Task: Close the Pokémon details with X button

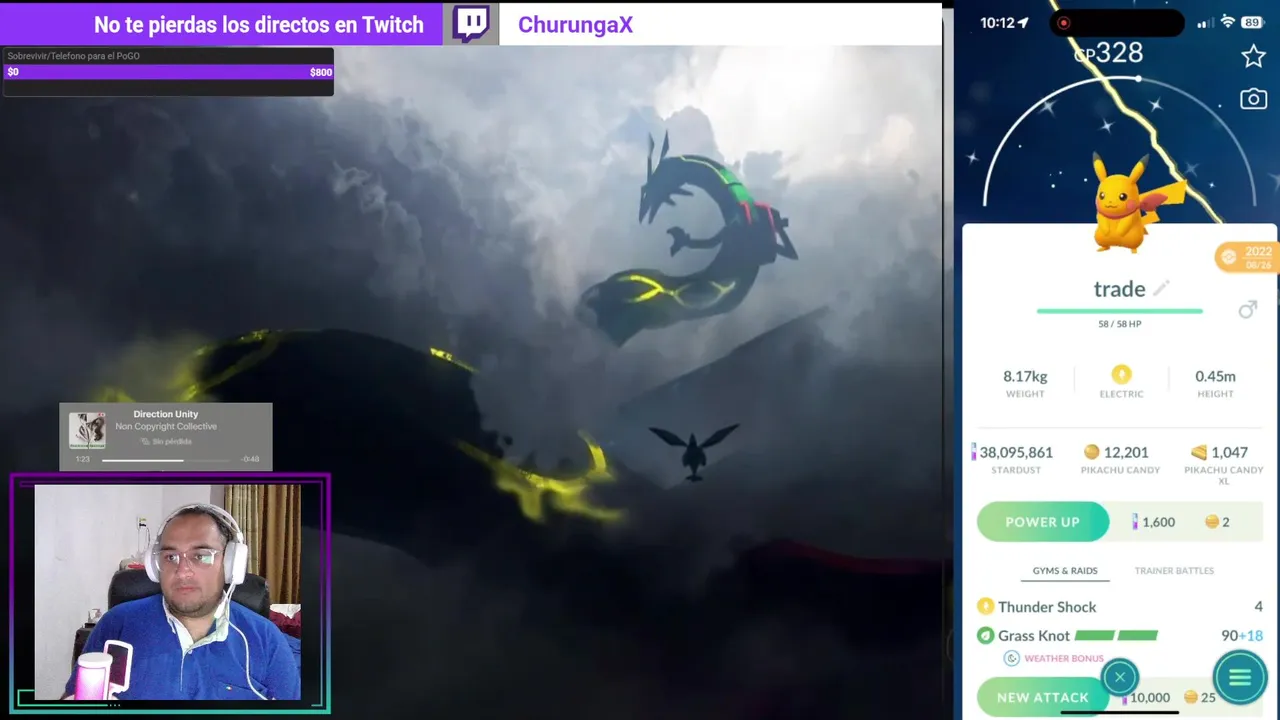Action: pos(1120,677)
